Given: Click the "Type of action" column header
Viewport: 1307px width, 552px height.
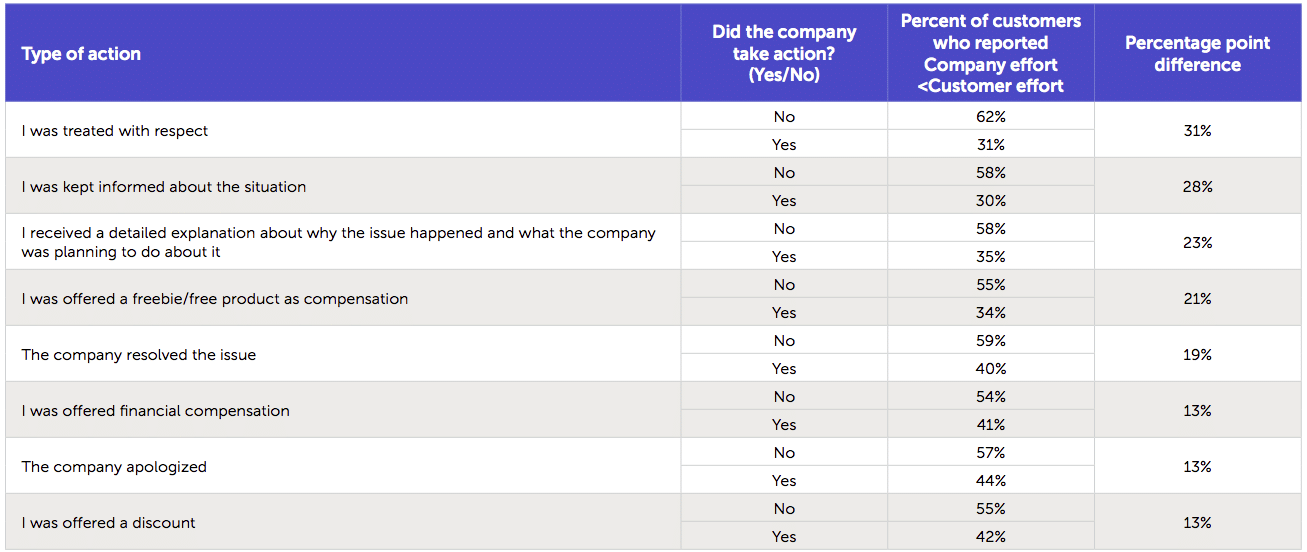Looking at the screenshot, I should [81, 54].
